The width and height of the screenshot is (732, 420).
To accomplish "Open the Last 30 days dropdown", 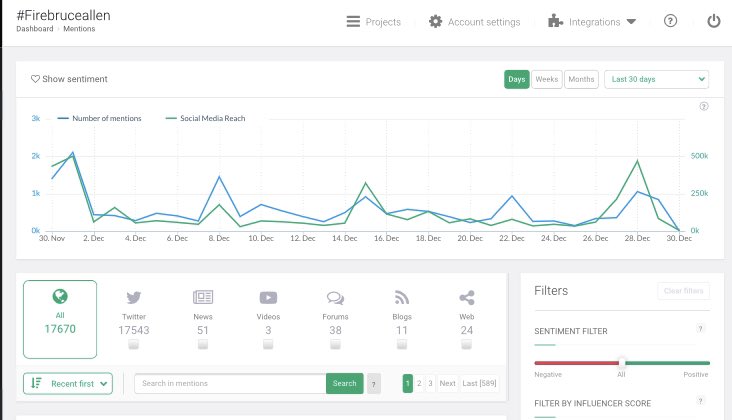I will click(656, 79).
